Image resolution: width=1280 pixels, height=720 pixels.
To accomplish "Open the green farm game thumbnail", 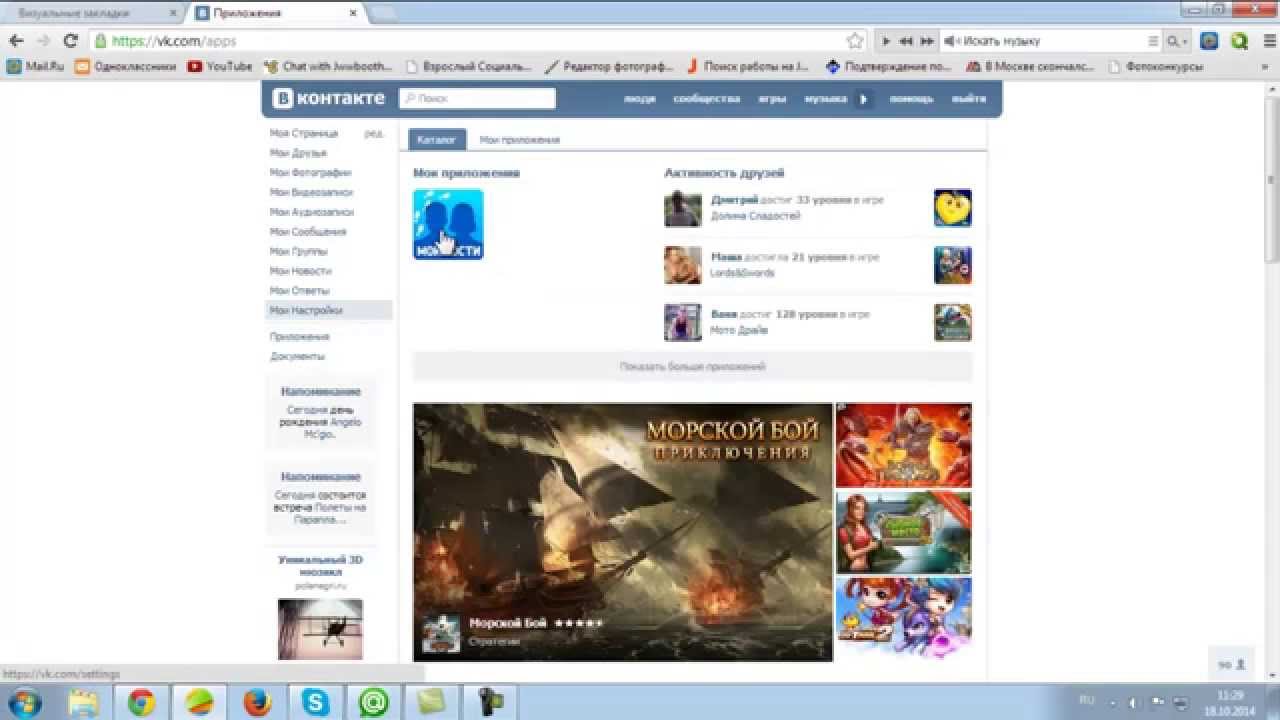I will [x=903, y=532].
